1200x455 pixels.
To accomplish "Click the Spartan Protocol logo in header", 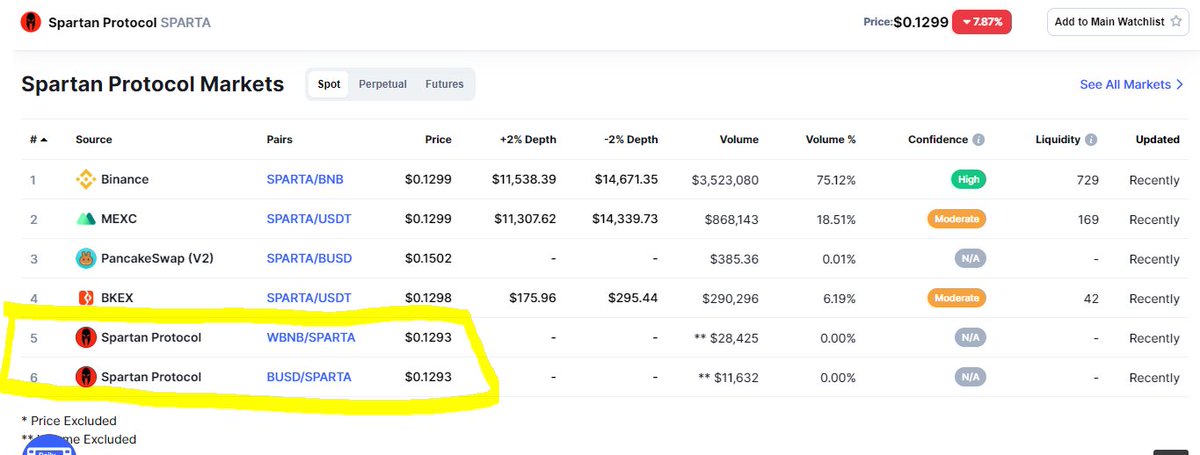I will point(30,22).
